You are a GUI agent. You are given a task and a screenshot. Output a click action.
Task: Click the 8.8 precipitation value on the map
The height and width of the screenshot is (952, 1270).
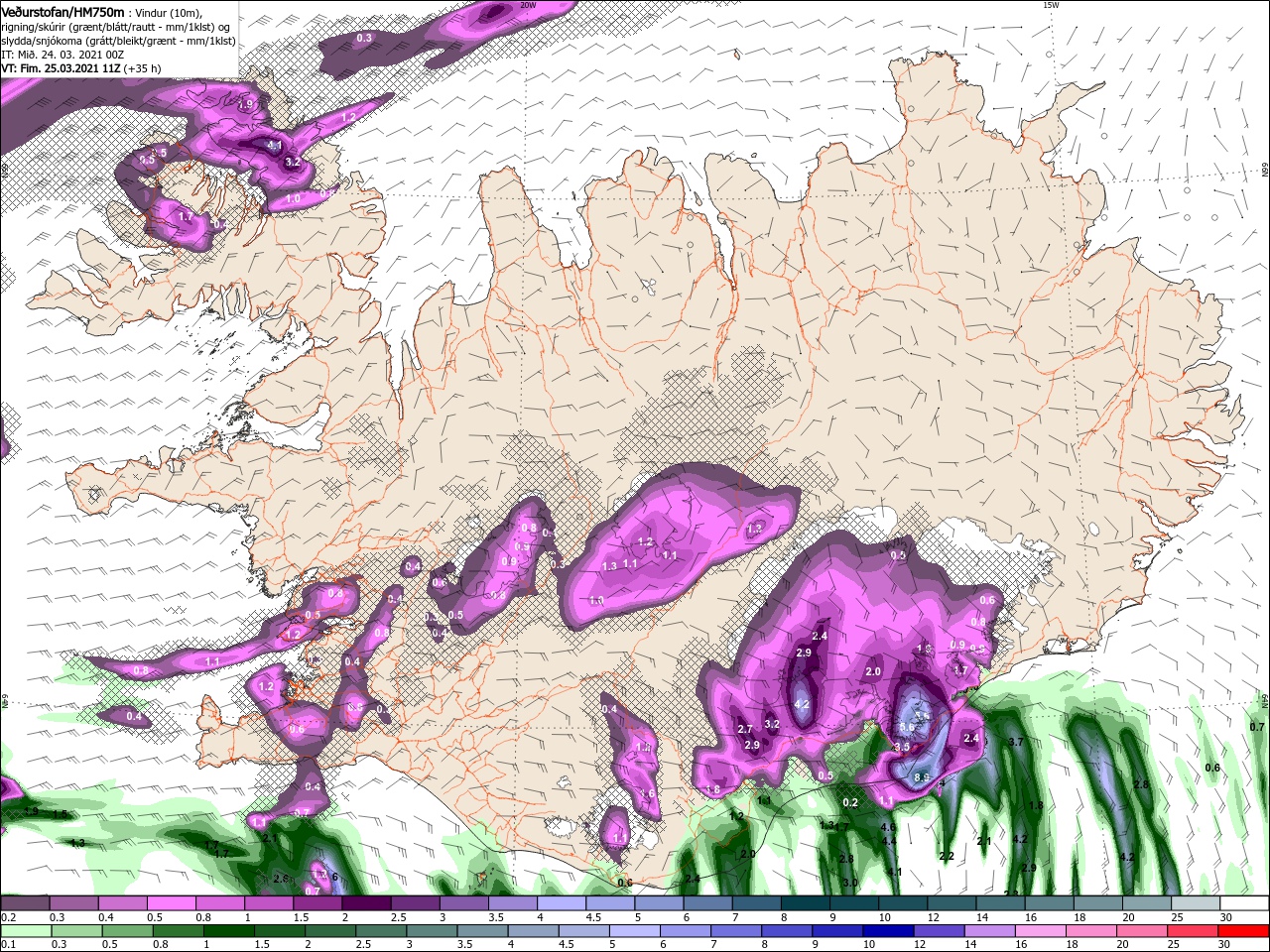[x=922, y=777]
